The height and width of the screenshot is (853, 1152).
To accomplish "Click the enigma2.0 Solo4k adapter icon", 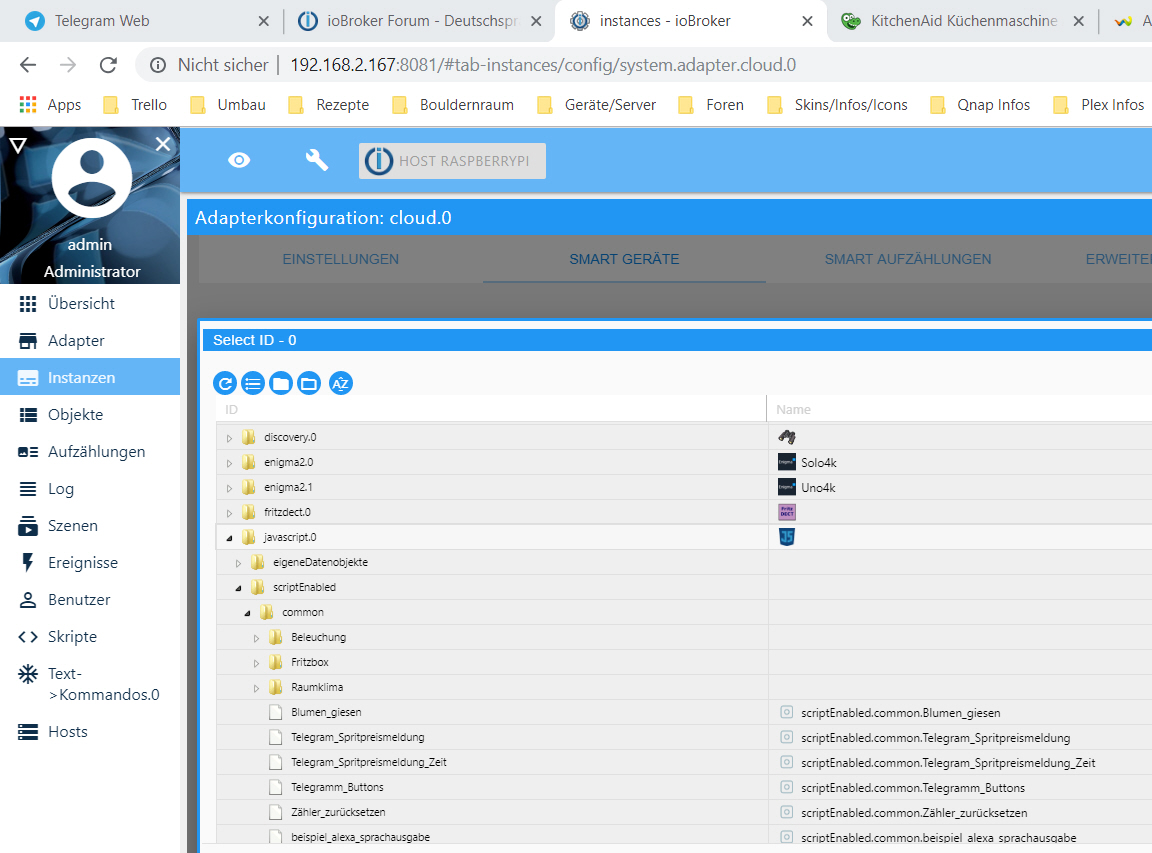I will [x=787, y=462].
